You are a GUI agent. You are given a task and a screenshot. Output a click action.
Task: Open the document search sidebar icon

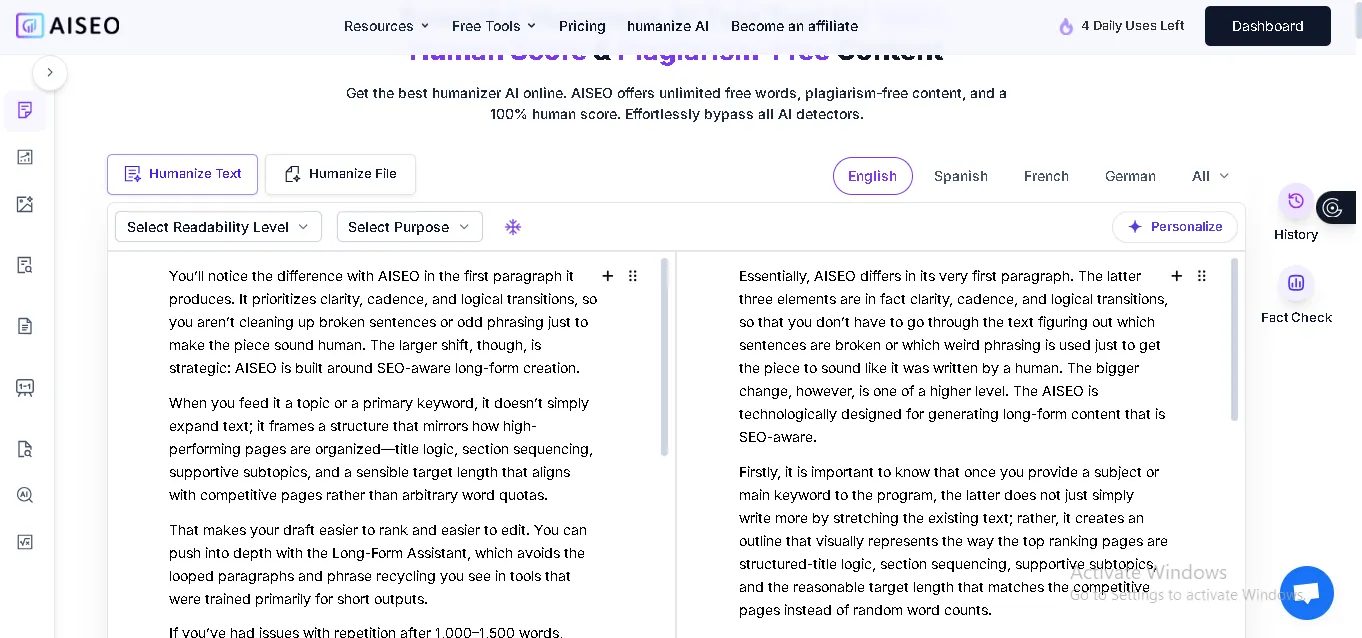point(25,265)
